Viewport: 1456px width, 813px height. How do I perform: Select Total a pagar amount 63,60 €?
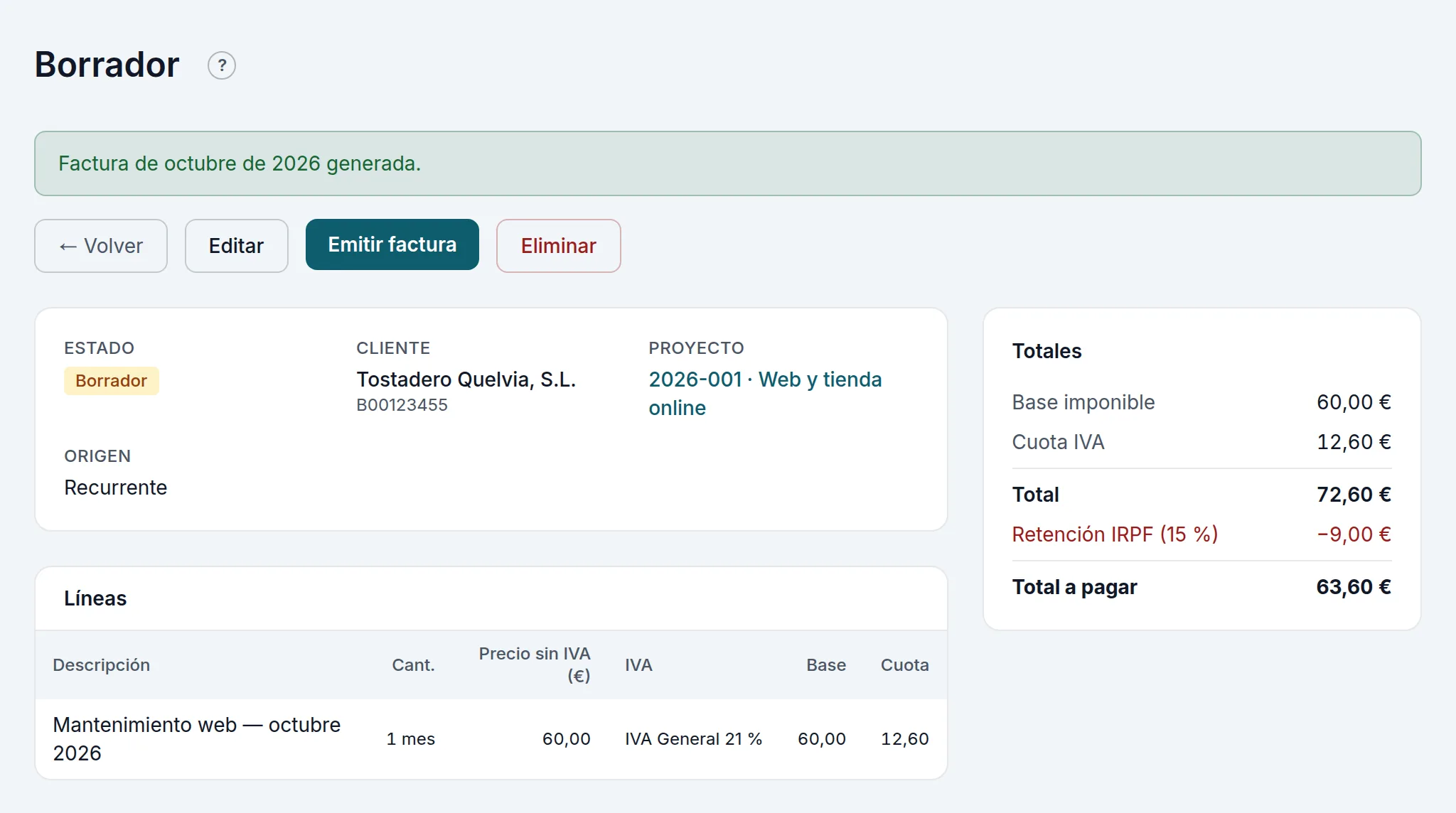click(1354, 587)
